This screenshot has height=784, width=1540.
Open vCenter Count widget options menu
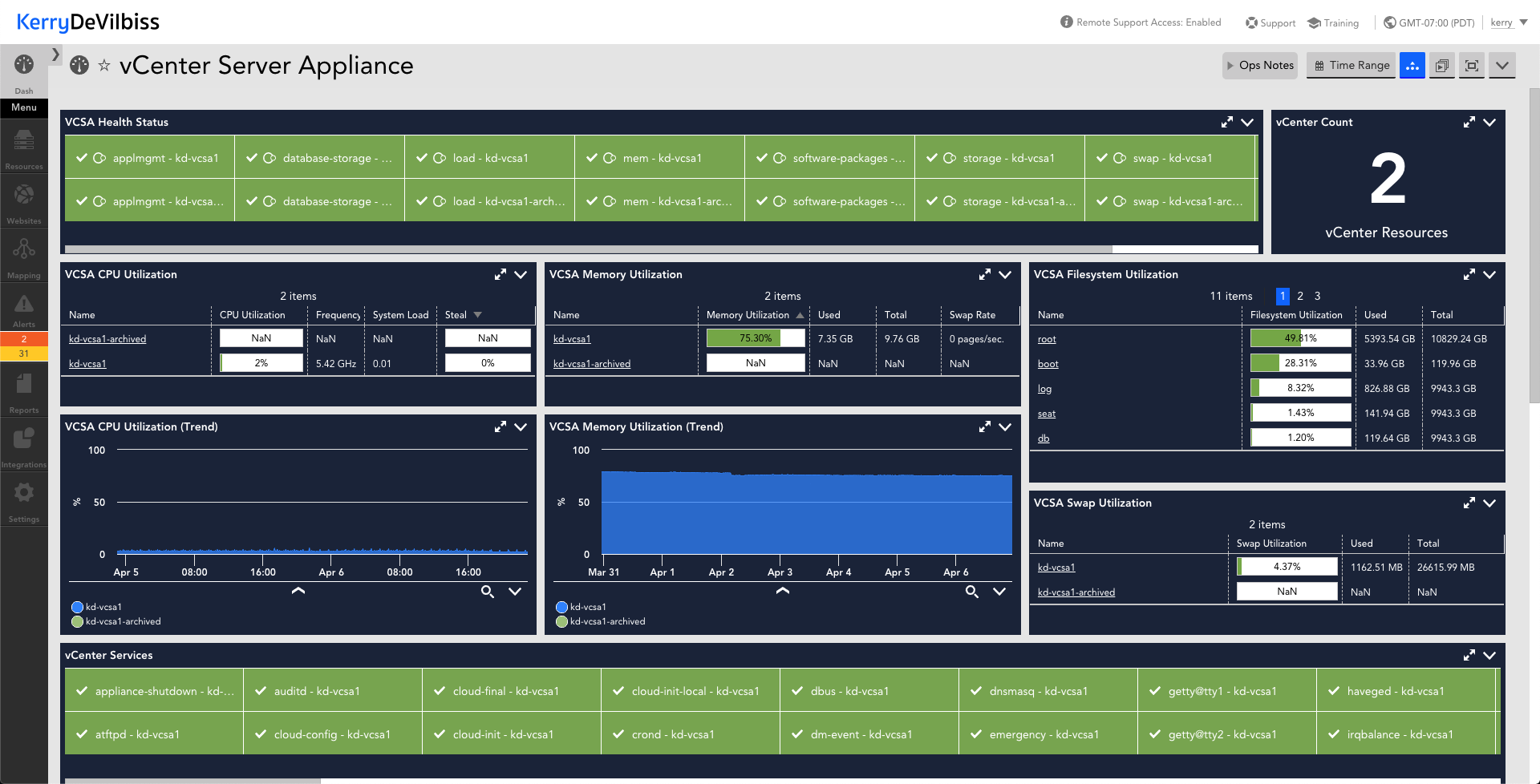1489,122
